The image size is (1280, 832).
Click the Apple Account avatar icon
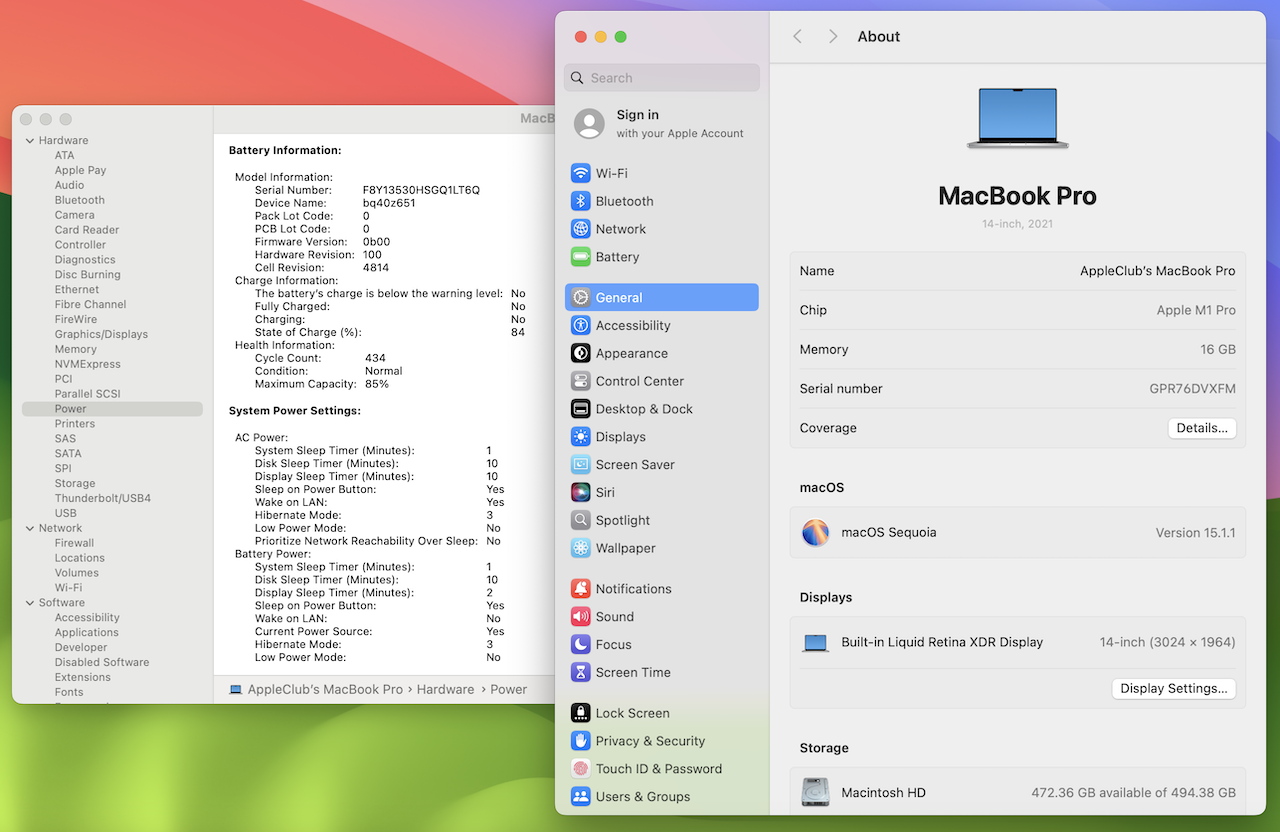(589, 124)
